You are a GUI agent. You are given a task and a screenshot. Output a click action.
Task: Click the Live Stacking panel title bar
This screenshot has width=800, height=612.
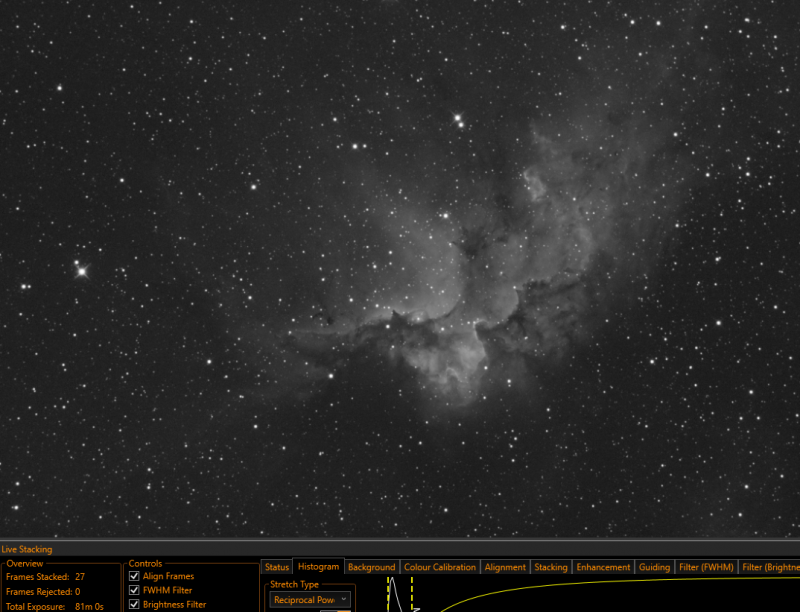(400, 549)
